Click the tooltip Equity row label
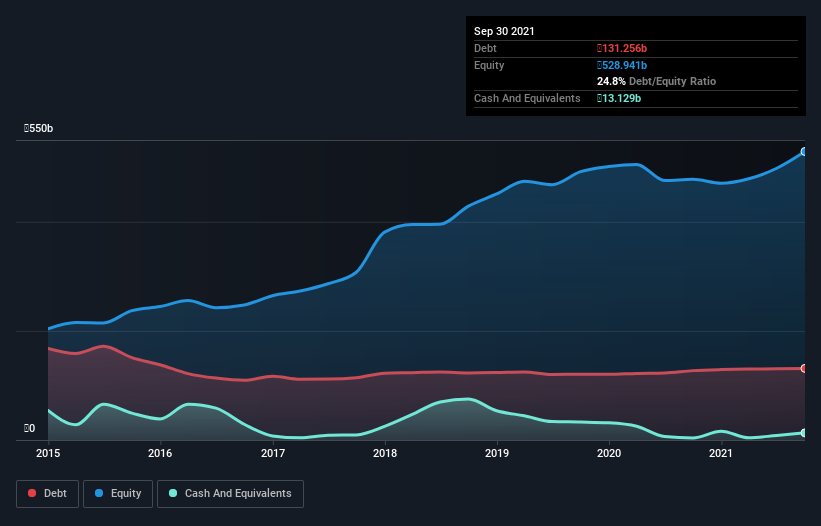The width and height of the screenshot is (821, 526). tap(489, 65)
